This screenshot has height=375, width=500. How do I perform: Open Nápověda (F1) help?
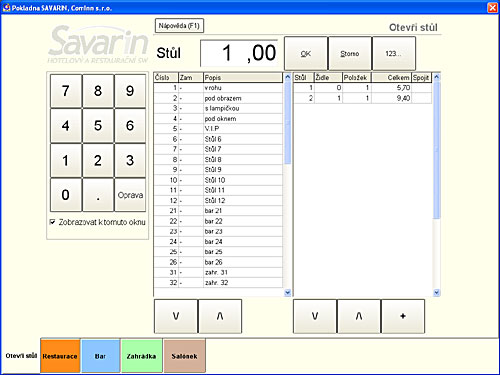coord(179,26)
